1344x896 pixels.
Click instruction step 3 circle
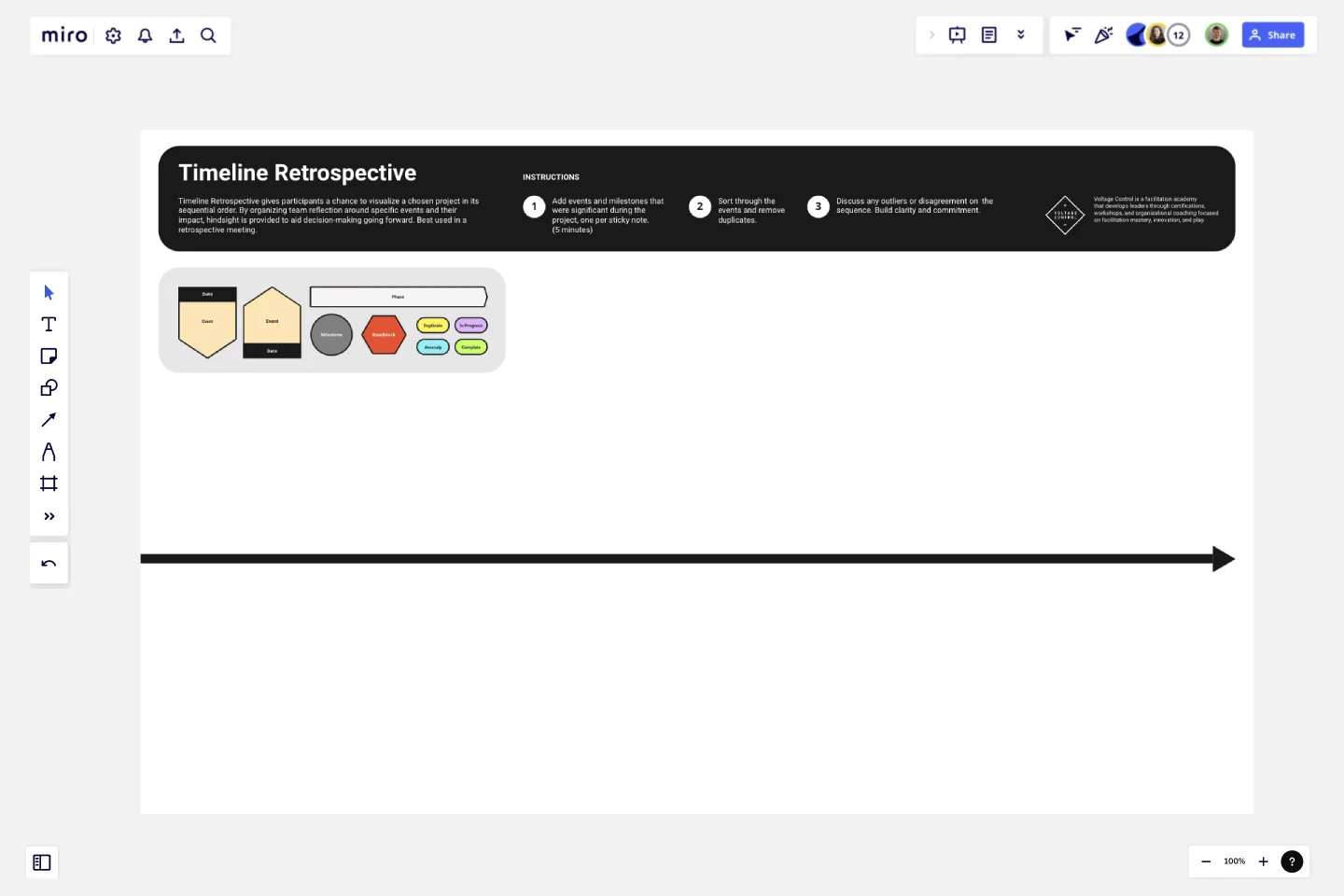click(x=819, y=206)
